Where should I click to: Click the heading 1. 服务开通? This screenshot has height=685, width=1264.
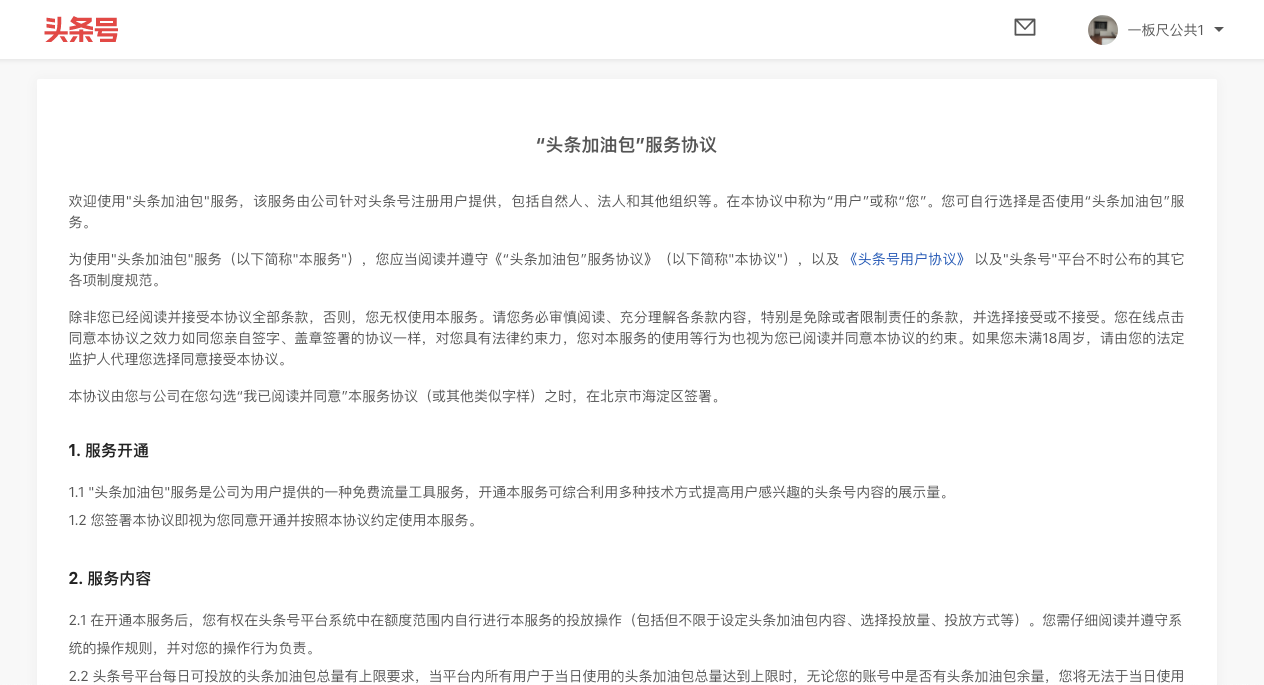(x=109, y=450)
